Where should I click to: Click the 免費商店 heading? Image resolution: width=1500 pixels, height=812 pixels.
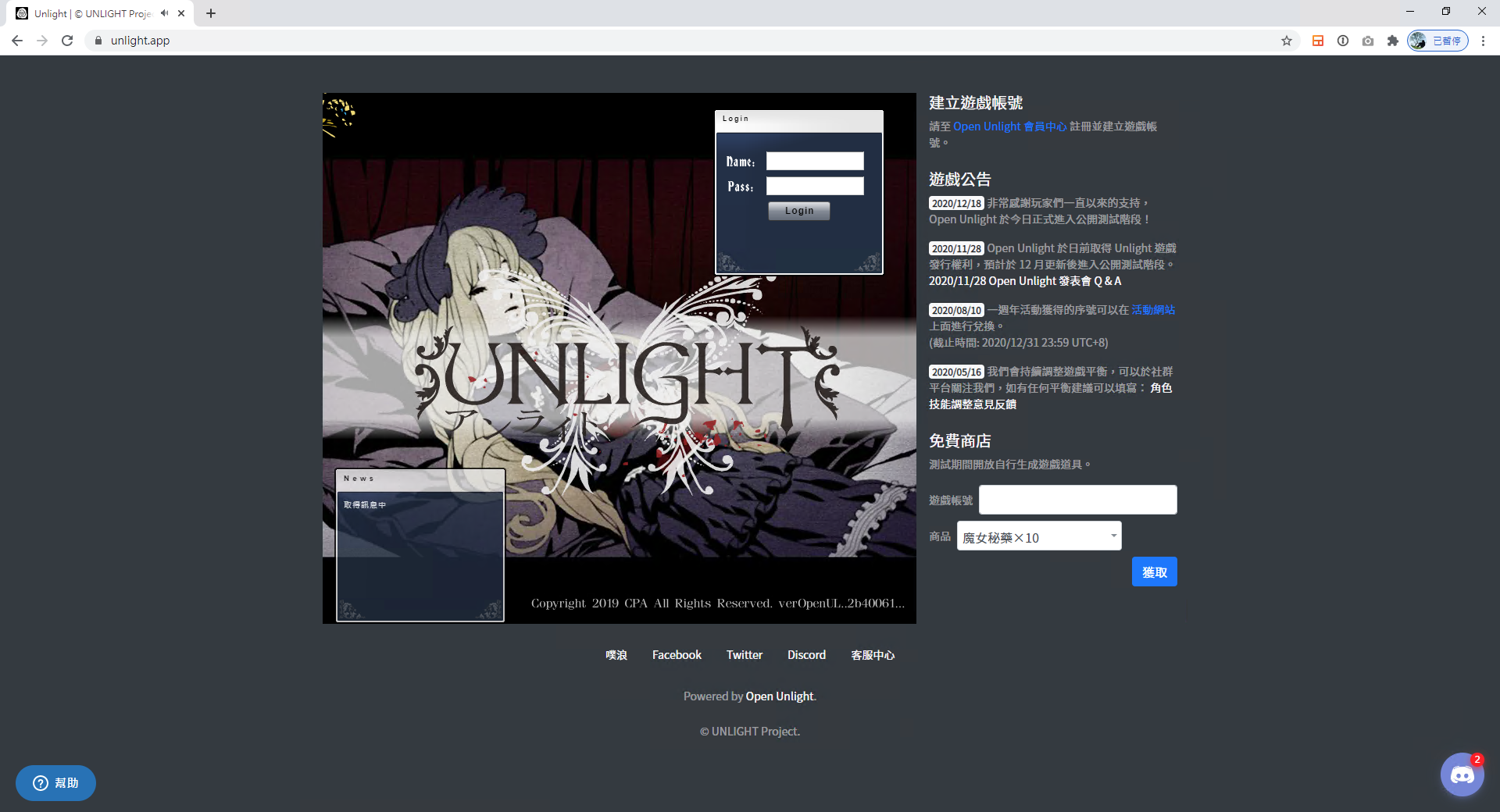pyautogui.click(x=960, y=441)
